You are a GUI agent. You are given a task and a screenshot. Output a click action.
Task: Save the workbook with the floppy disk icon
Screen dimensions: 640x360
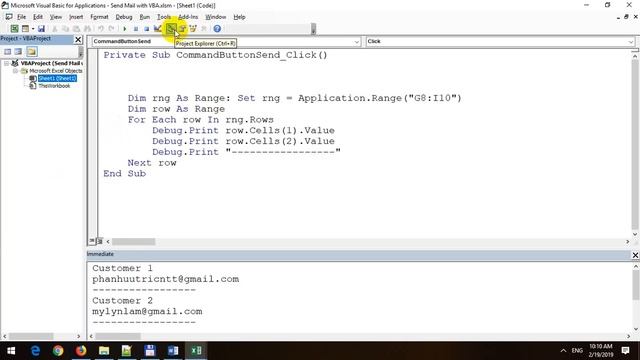[x=41, y=29]
